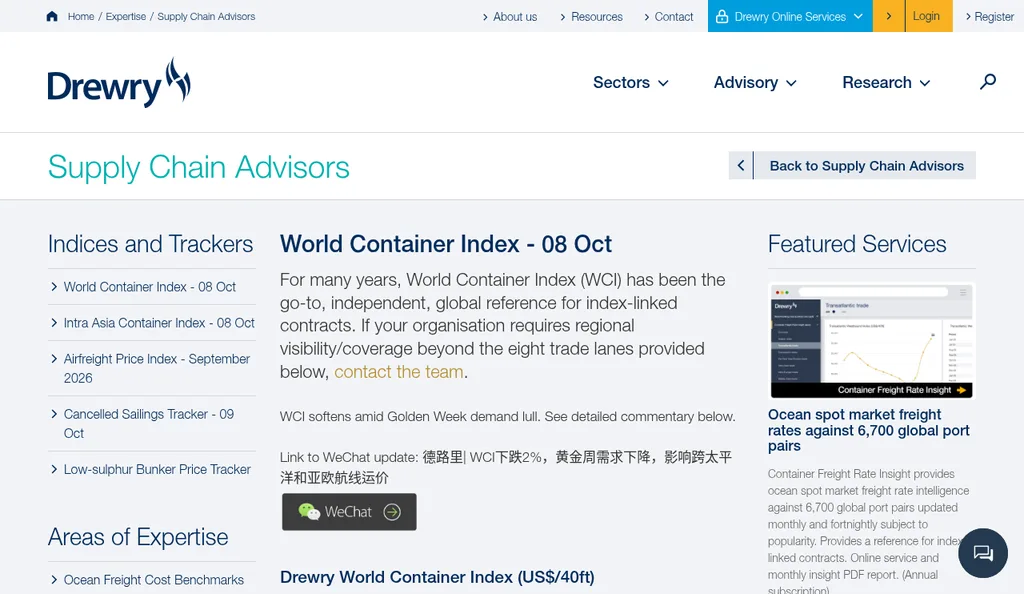Screen dimensions: 1024x594
Task: Click the WeChat button
Action: pyautogui.click(x=349, y=512)
